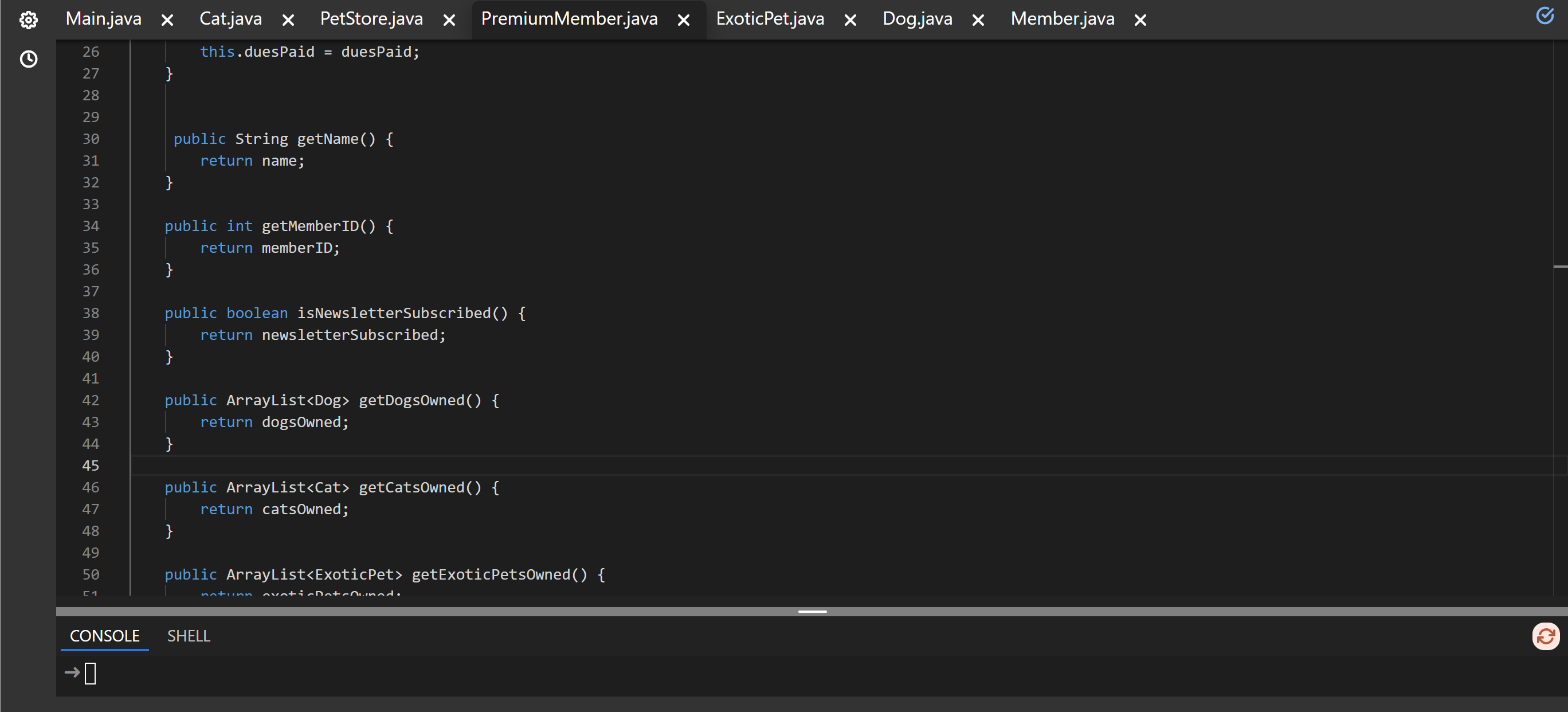Close the Cat.java tab
Screen dimensions: 1568x712
point(288,20)
